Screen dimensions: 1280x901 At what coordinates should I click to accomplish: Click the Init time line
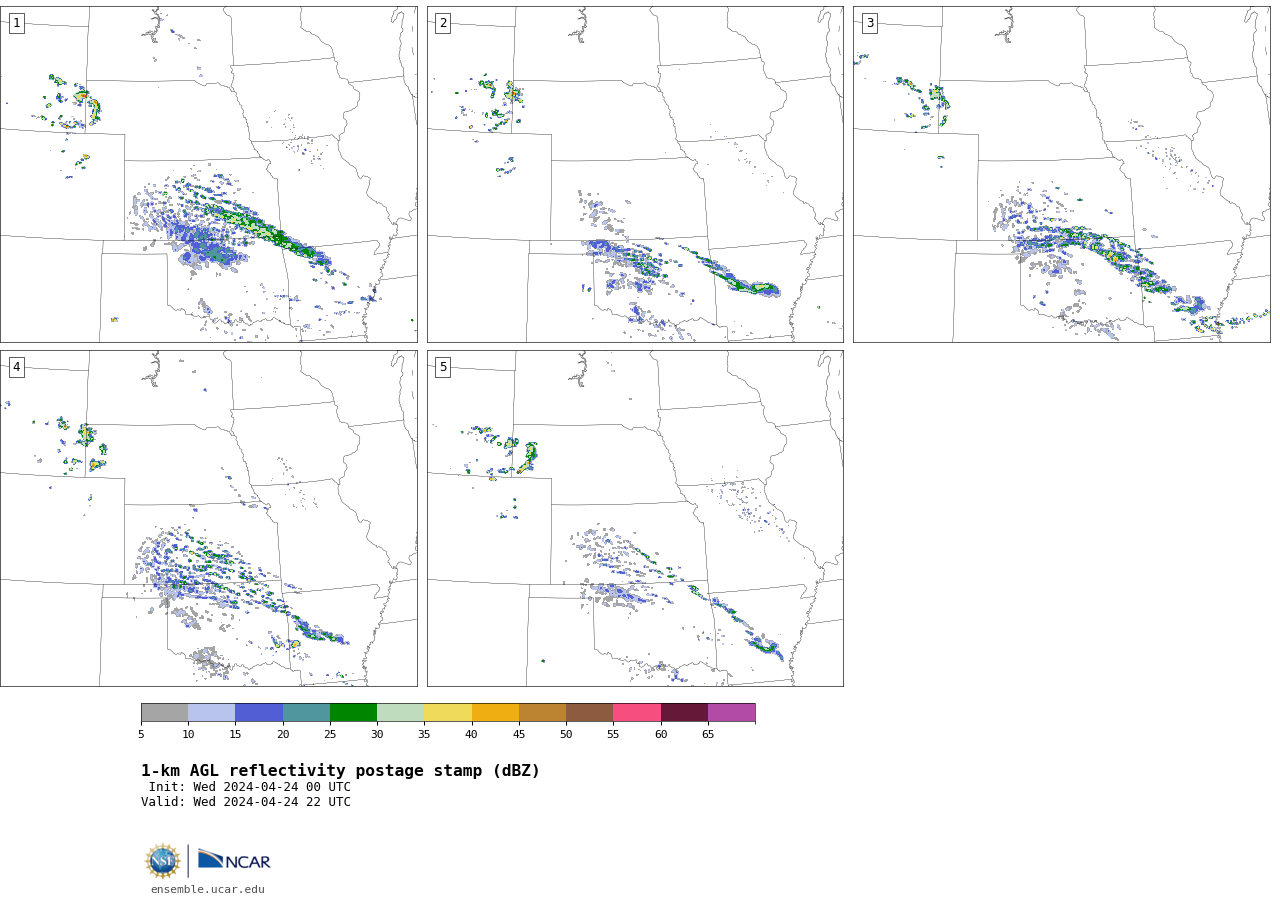(250, 787)
